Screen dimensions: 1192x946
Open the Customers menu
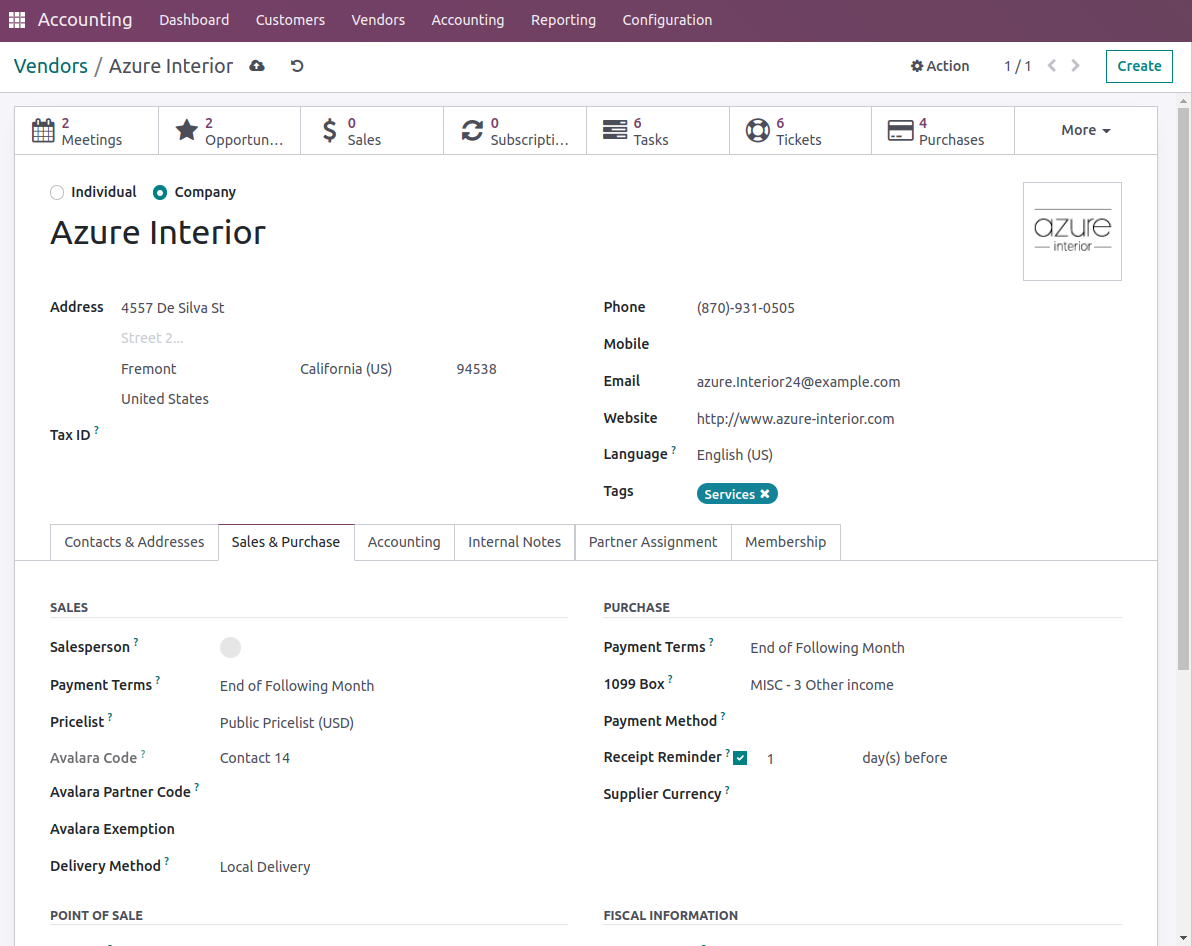(290, 20)
